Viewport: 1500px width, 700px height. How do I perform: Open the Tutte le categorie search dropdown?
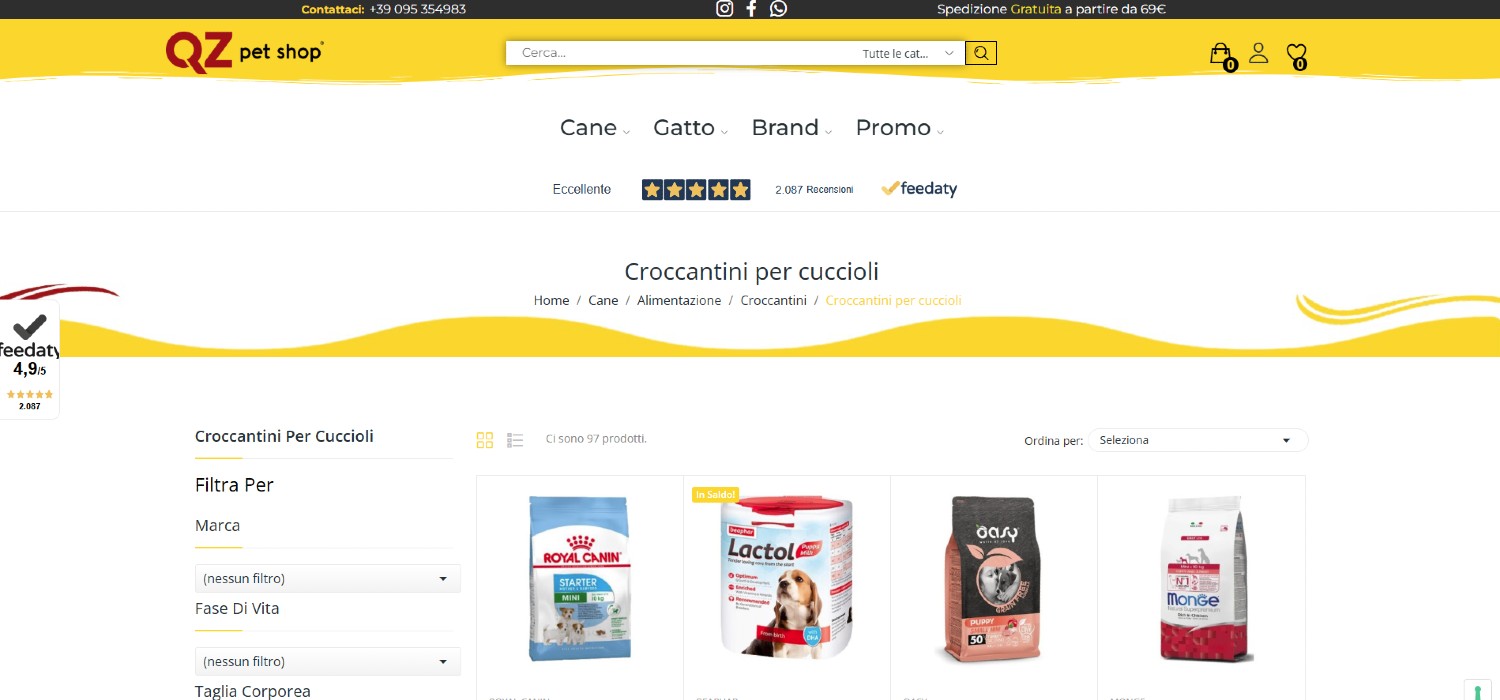909,53
